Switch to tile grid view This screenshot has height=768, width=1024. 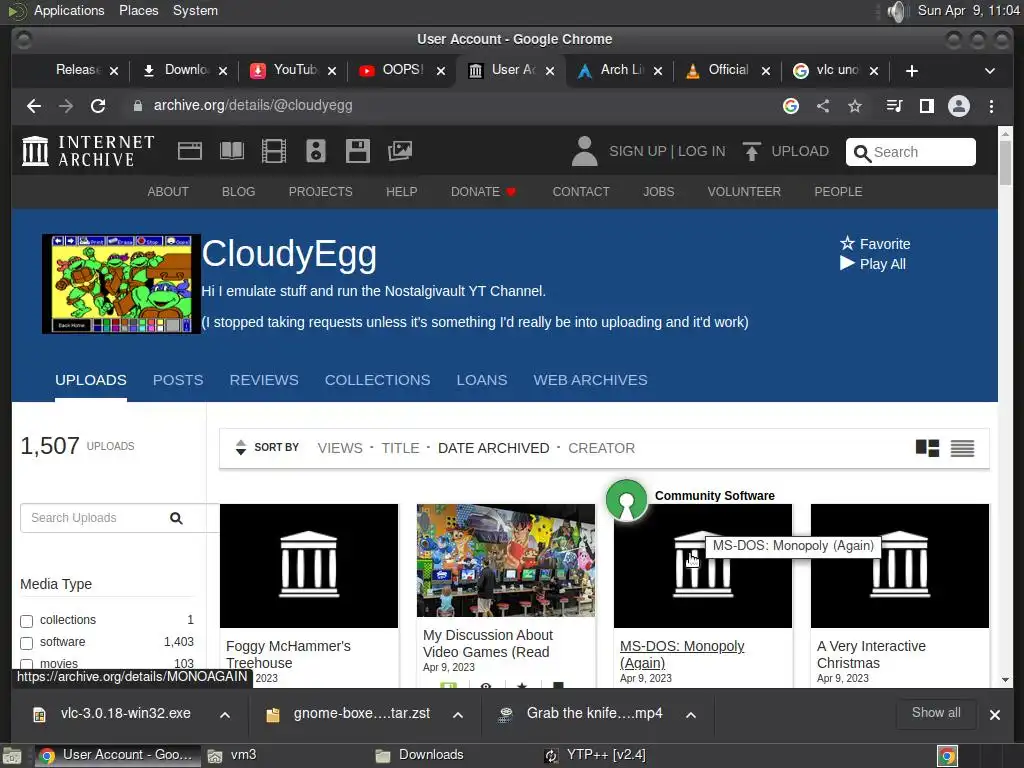click(x=927, y=448)
